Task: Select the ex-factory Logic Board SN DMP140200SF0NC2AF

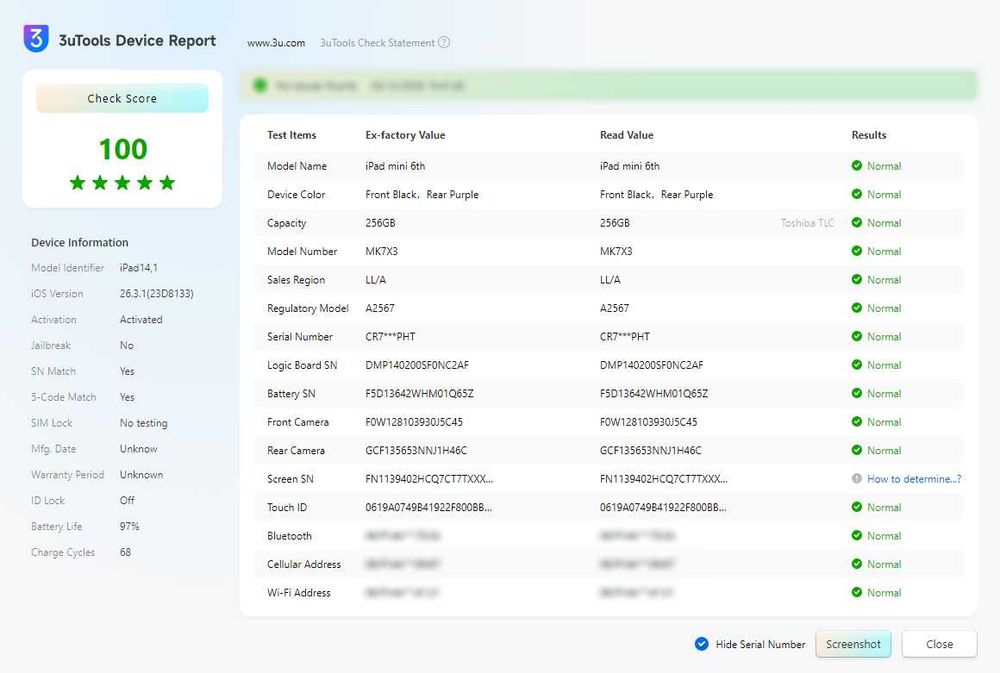Action: coord(417,365)
